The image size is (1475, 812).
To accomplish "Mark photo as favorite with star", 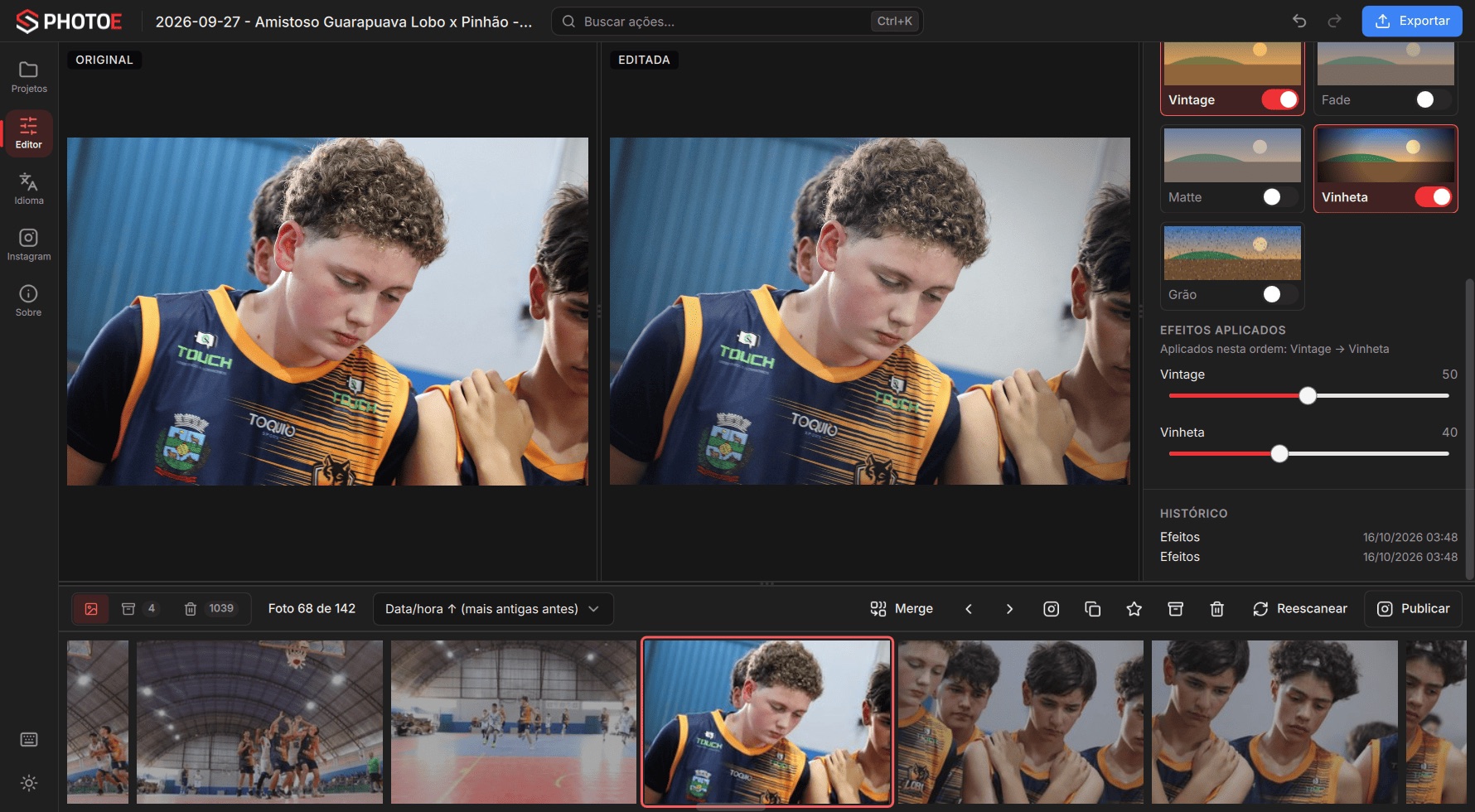I will click(1134, 609).
